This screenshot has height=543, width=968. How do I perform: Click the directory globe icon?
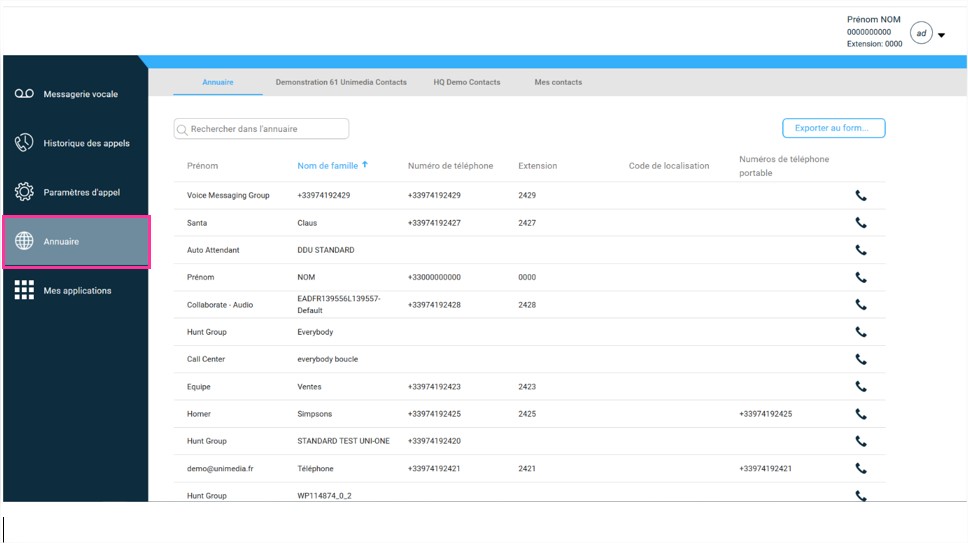(x=24, y=241)
